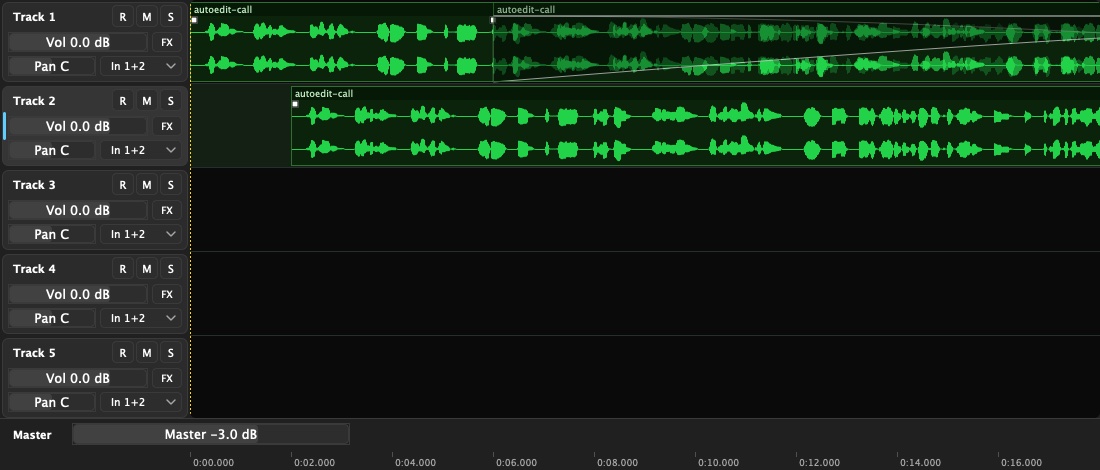Screen dimensions: 1100x470
Task: Arm Track 2 for recording
Action: click(123, 101)
